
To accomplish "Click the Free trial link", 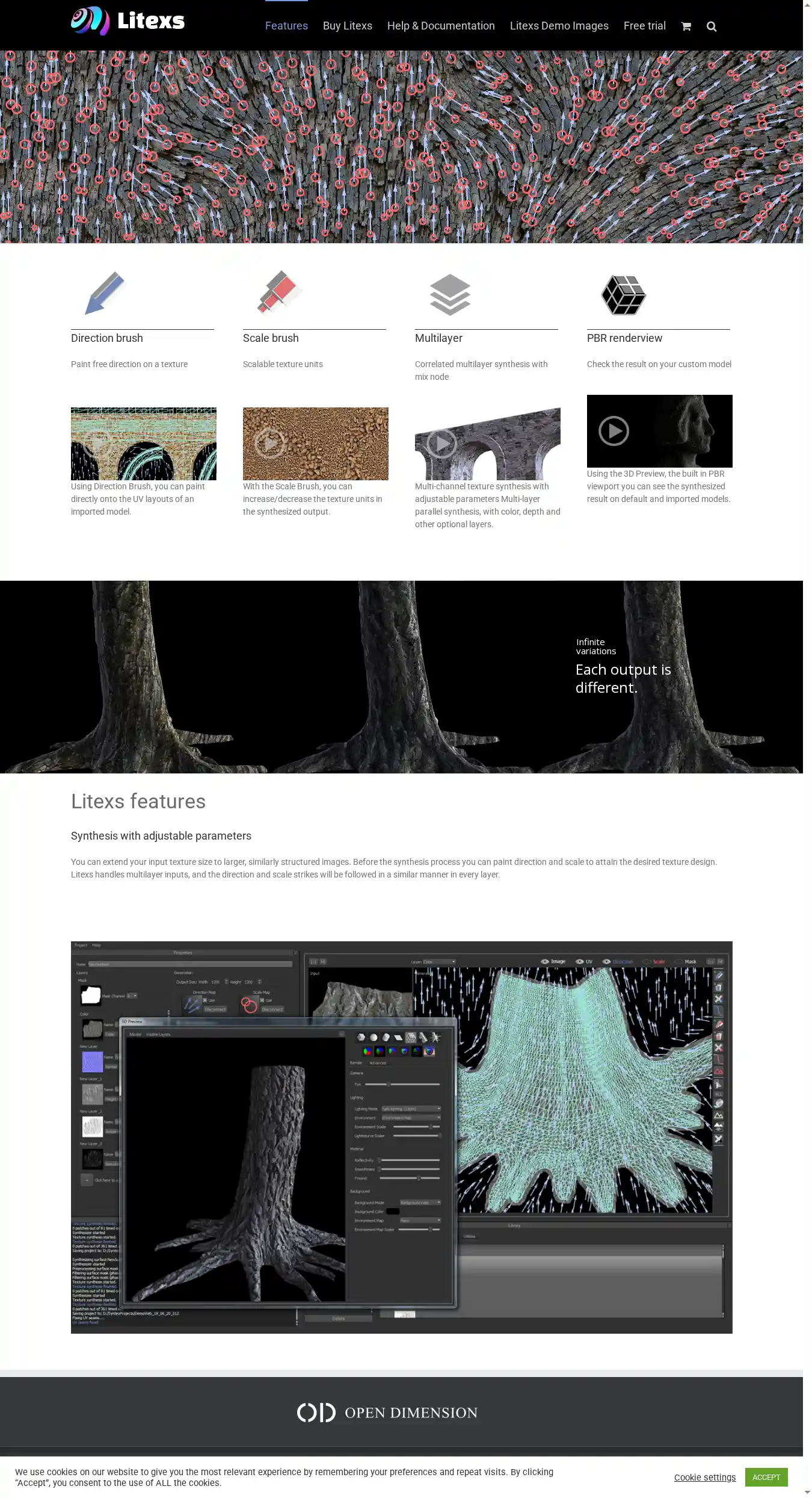I will (x=644, y=26).
